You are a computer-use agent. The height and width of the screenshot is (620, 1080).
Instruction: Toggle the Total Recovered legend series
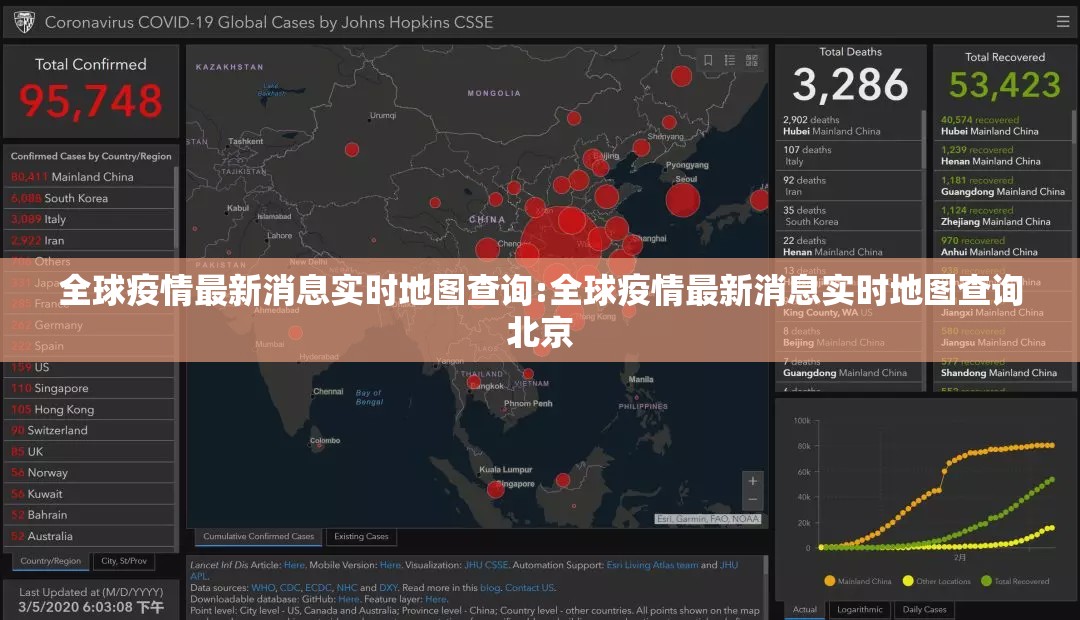[x=1014, y=581]
